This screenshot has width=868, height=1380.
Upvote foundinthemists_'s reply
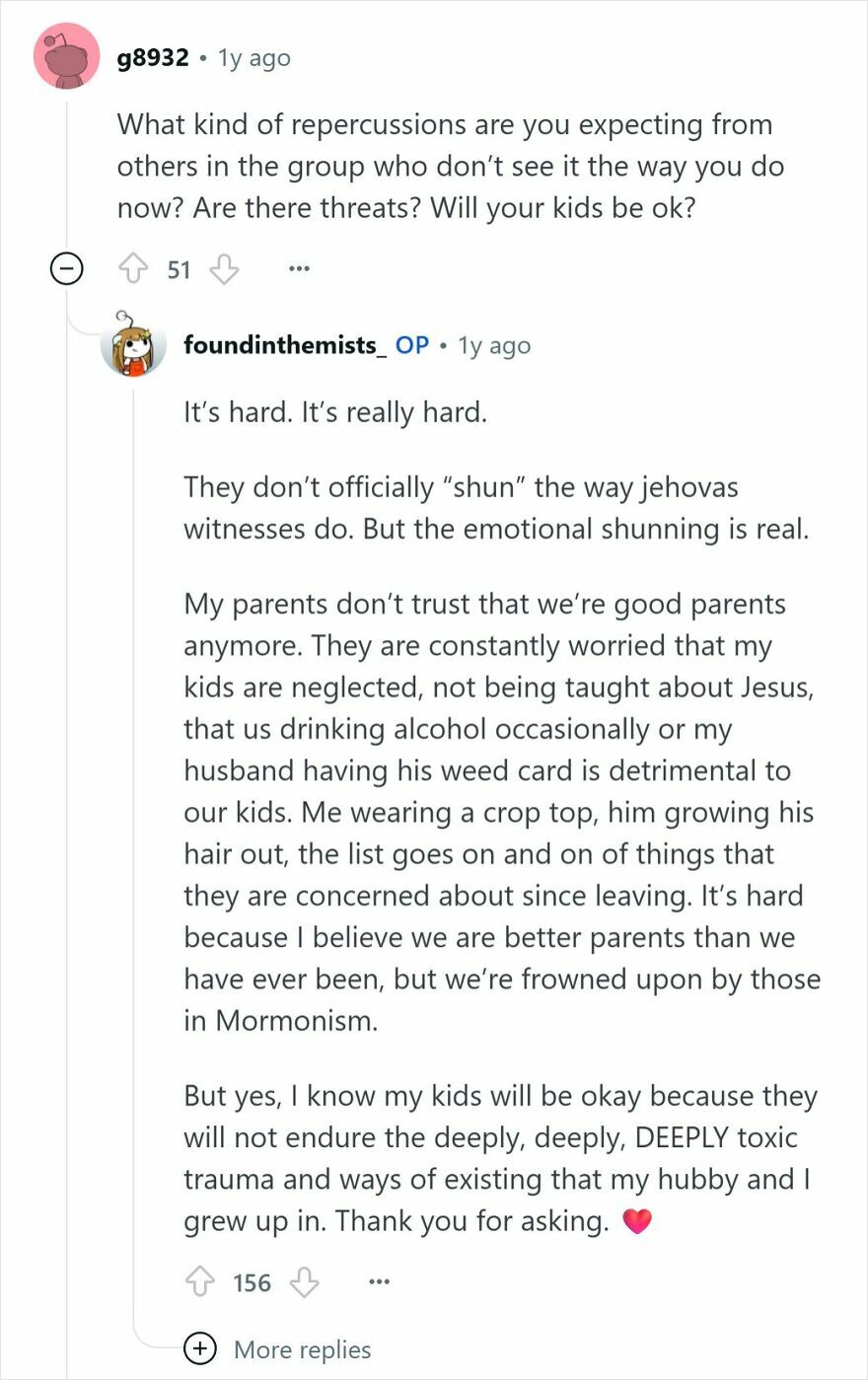tap(202, 1282)
